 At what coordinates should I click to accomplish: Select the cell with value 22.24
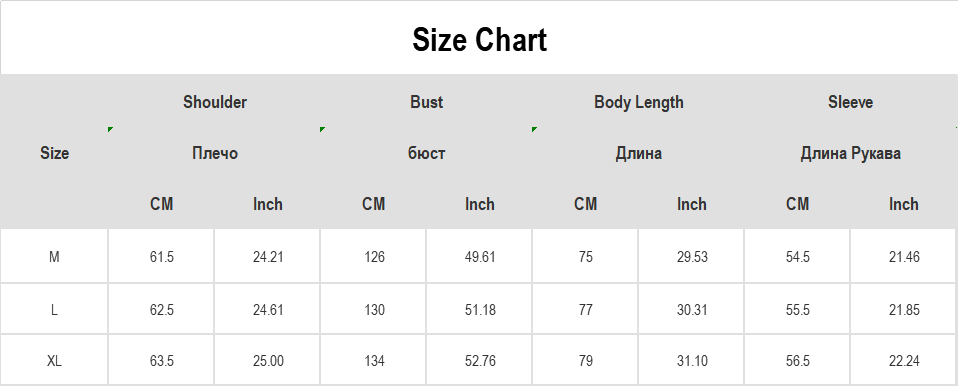904,361
